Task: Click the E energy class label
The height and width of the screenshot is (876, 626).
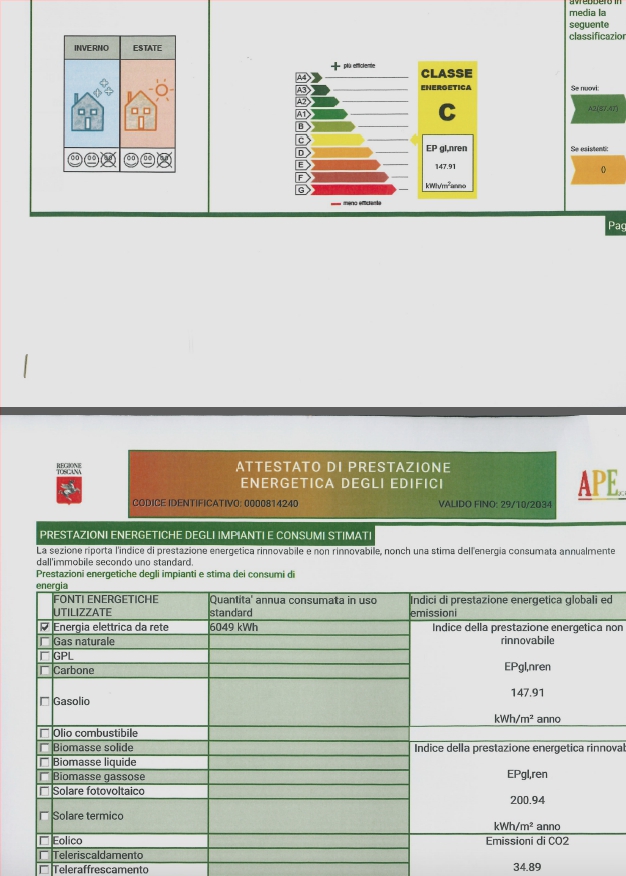Action: 302,165
